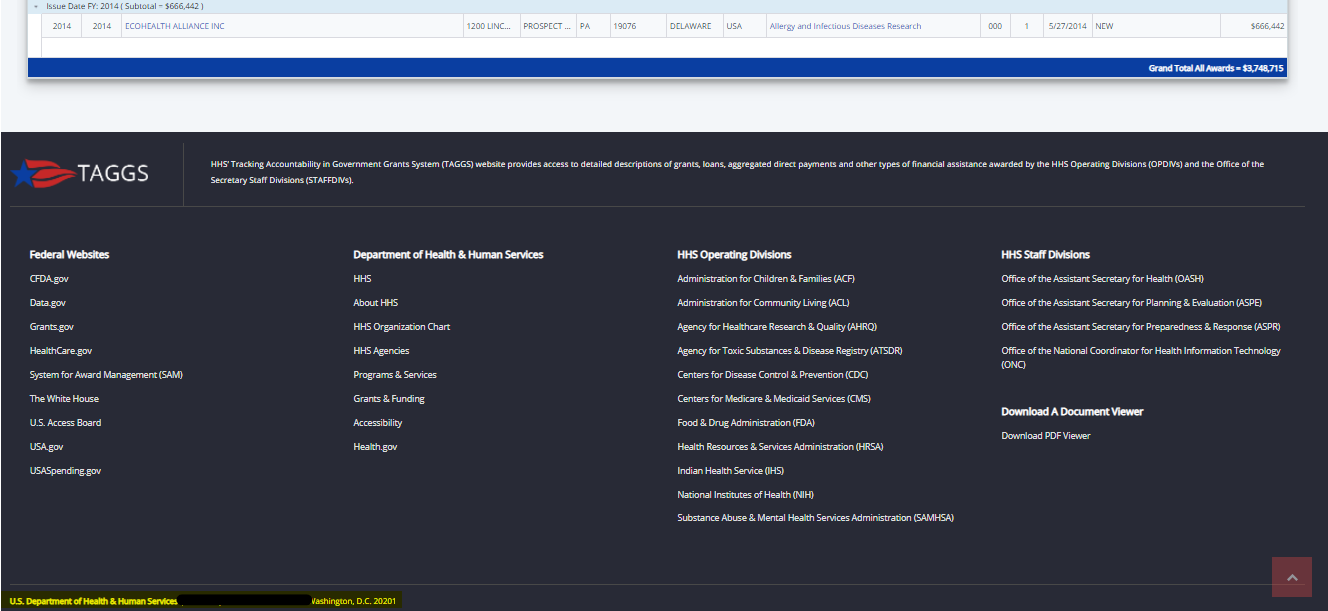Open Grants & Funding link
Viewport: 1328px width, 611px height.
click(x=389, y=399)
